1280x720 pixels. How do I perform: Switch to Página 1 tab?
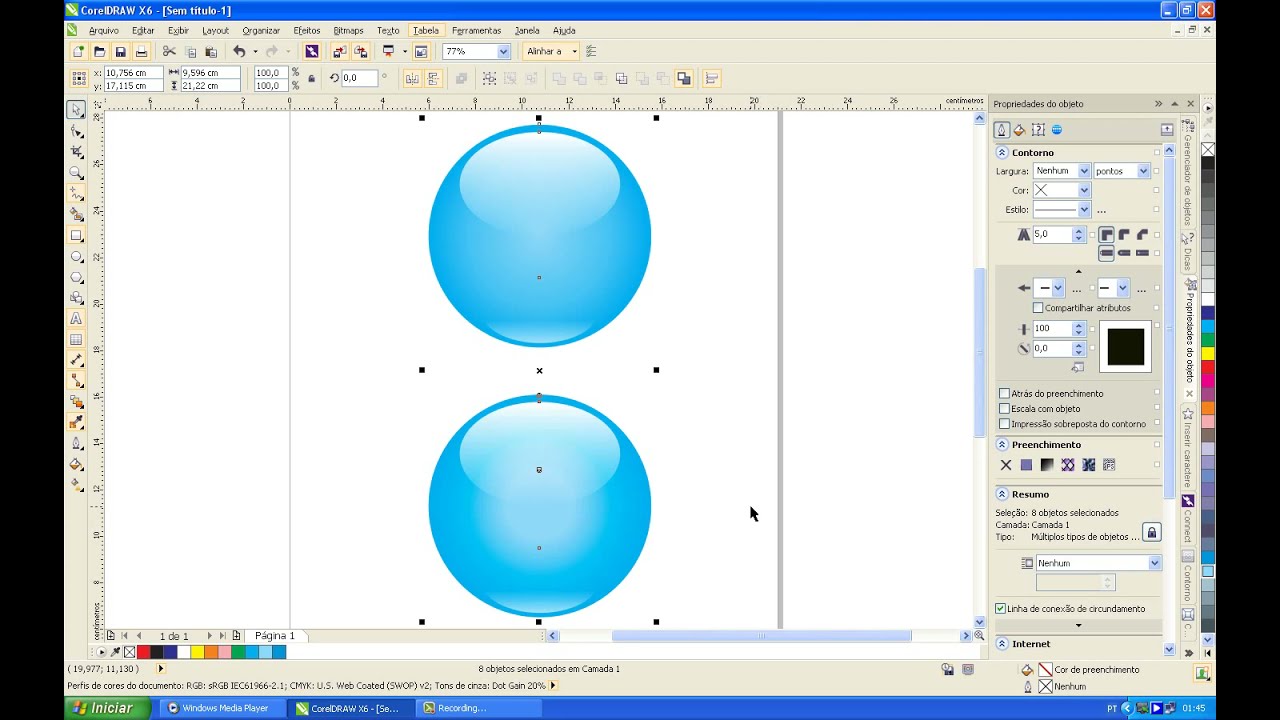click(x=275, y=635)
